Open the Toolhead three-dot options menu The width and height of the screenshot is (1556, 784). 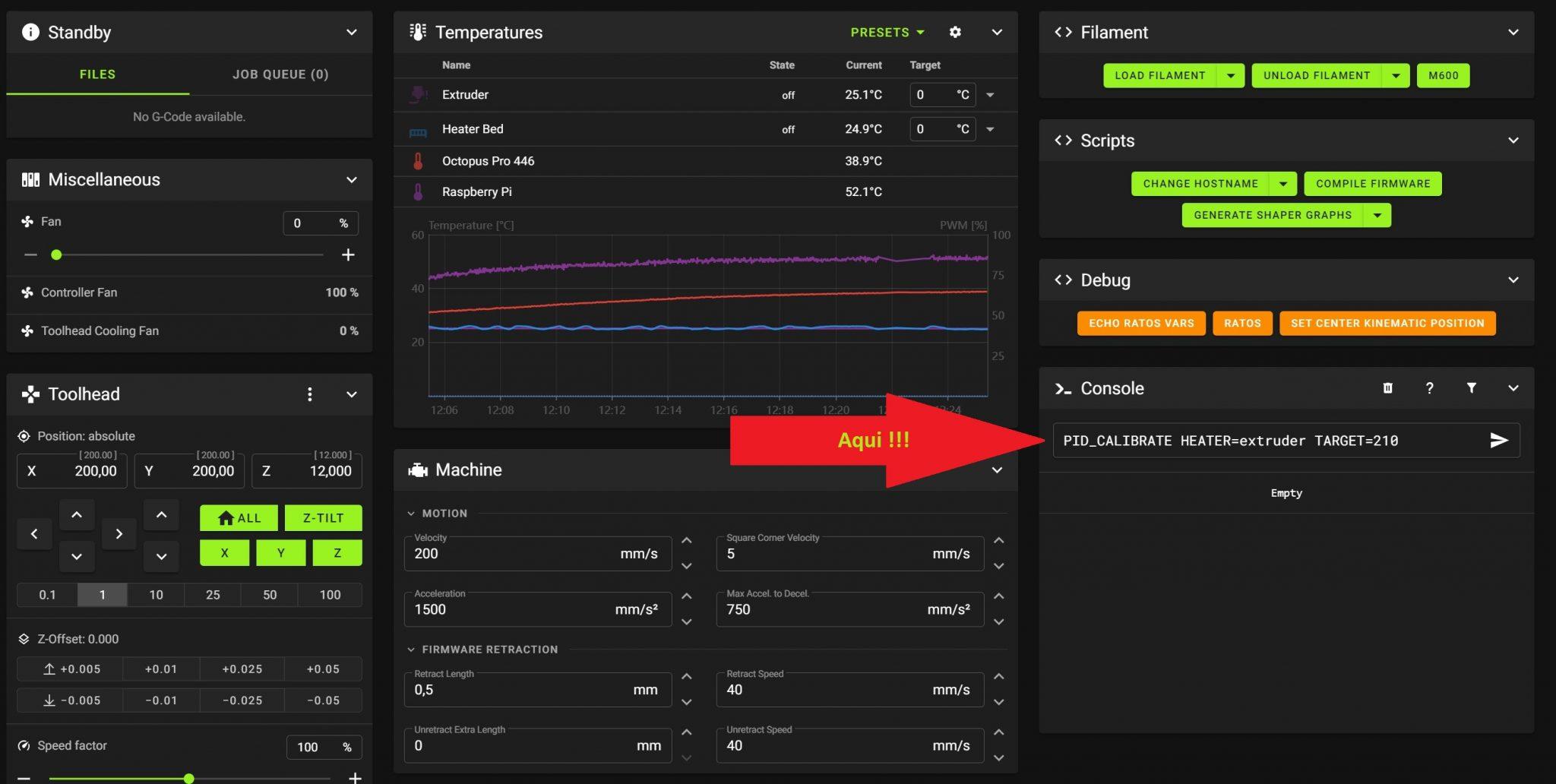point(309,394)
